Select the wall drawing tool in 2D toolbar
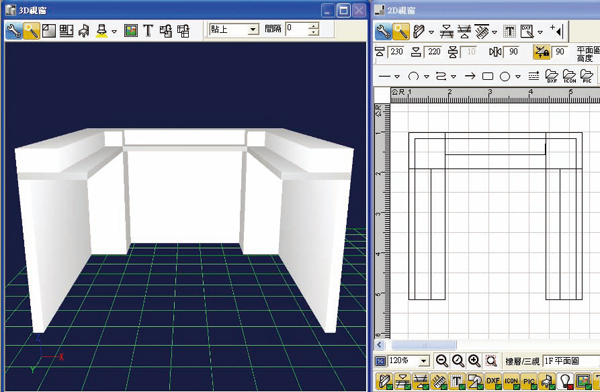 click(419, 31)
